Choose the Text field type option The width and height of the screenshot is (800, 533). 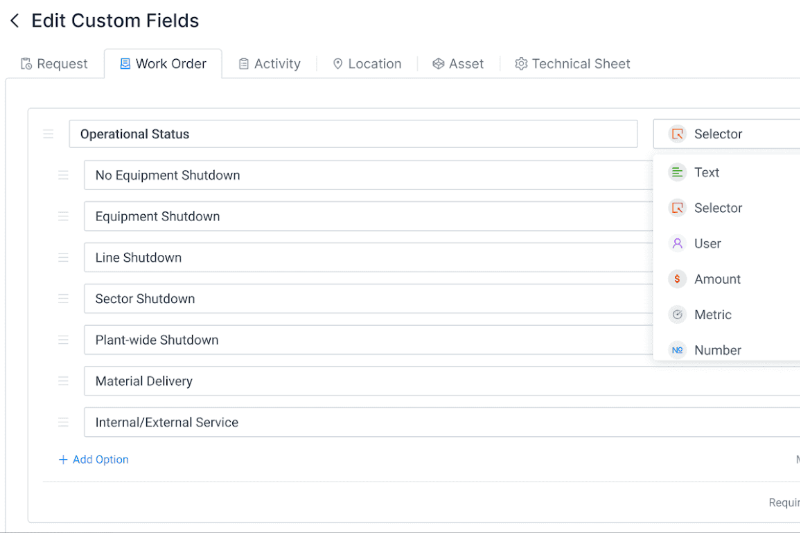706,172
